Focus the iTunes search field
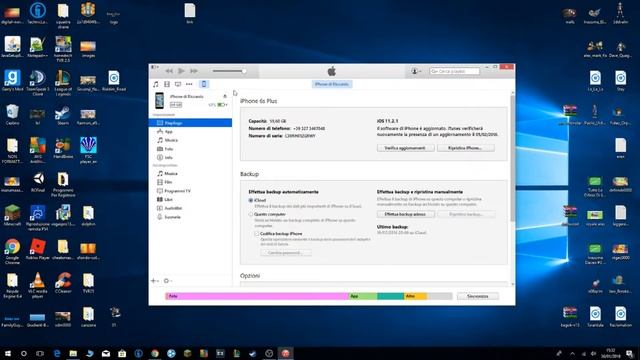Screen dimensions: 640x360 tap(454, 71)
